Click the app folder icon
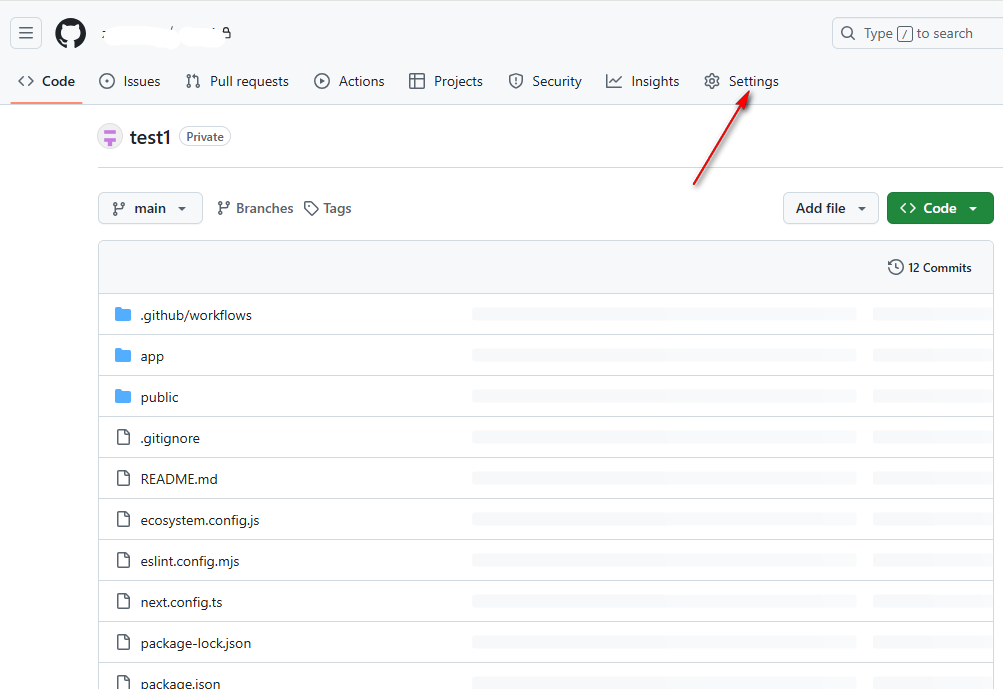Image resolution: width=1003 pixels, height=689 pixels. 123,356
